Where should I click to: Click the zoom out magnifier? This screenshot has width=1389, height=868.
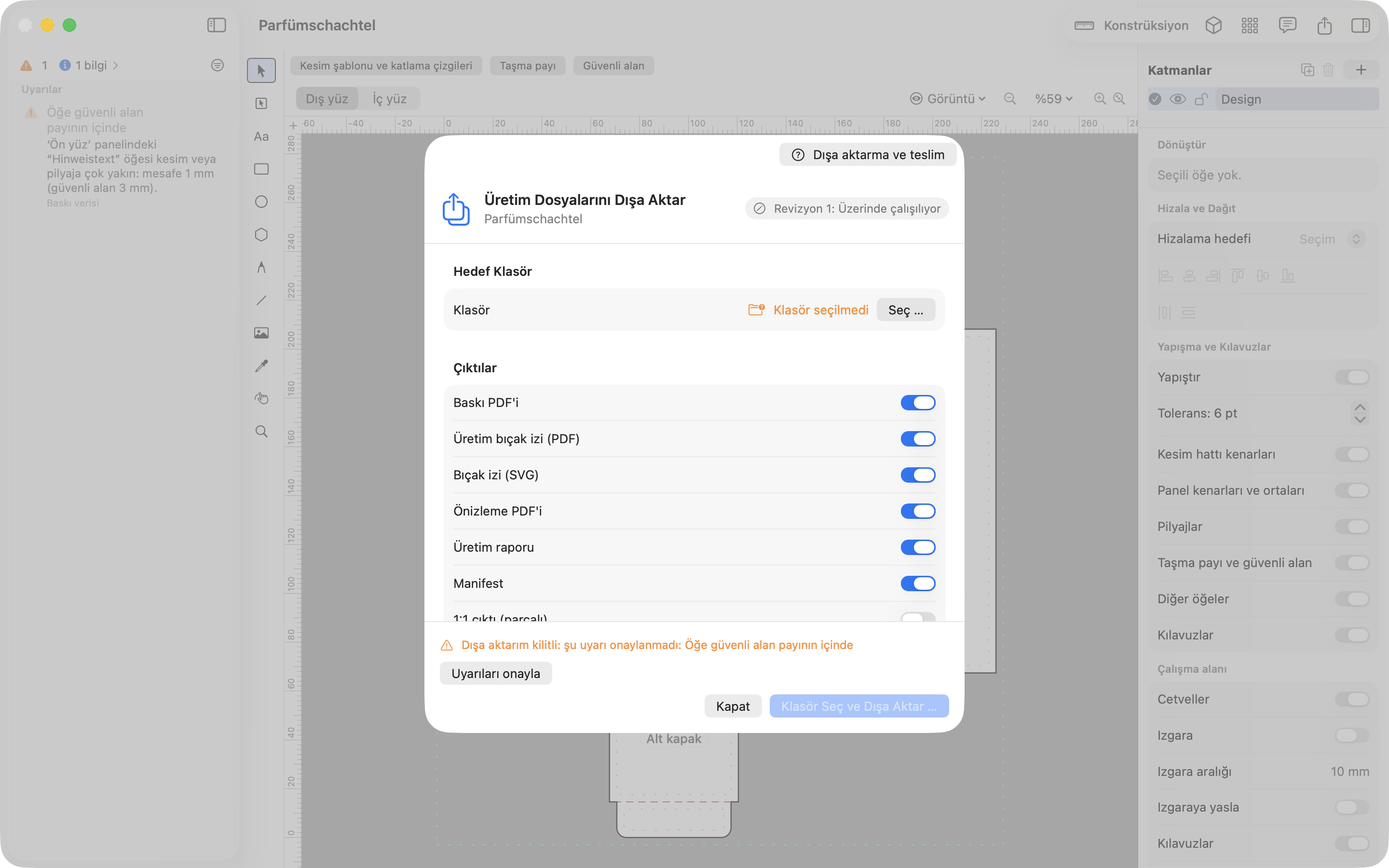(x=1009, y=99)
